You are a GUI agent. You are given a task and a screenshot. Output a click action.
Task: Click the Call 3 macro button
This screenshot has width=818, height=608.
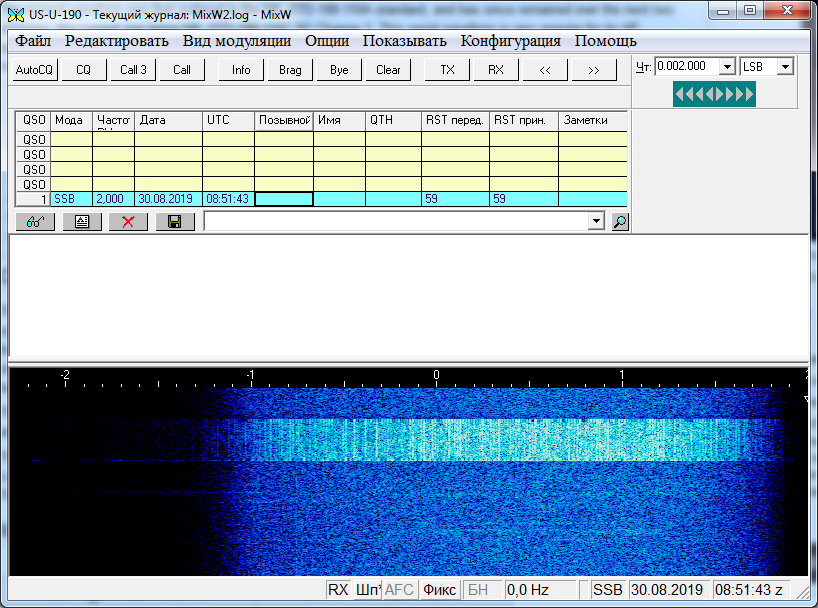[133, 70]
